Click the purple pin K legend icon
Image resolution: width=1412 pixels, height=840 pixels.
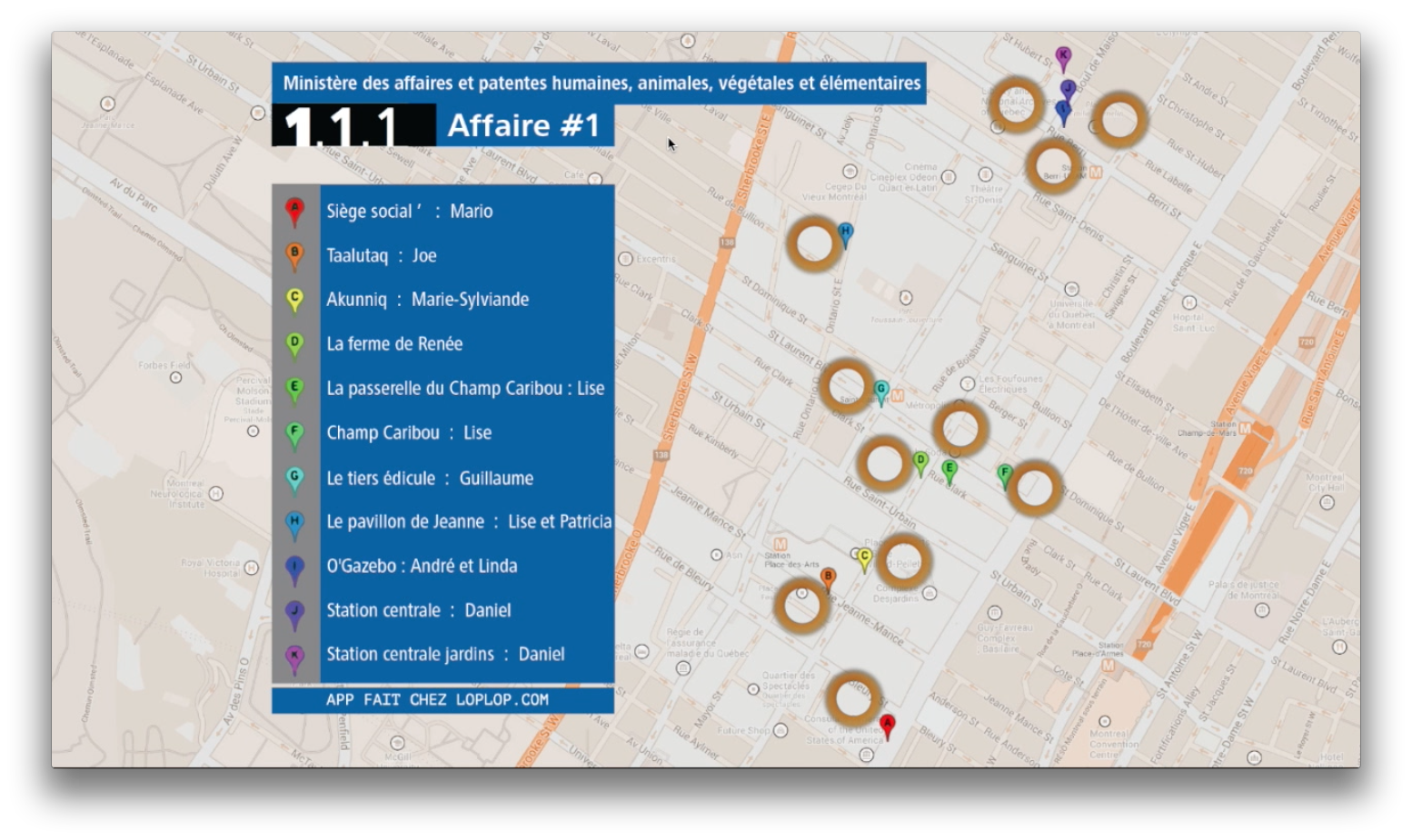pyautogui.click(x=294, y=656)
